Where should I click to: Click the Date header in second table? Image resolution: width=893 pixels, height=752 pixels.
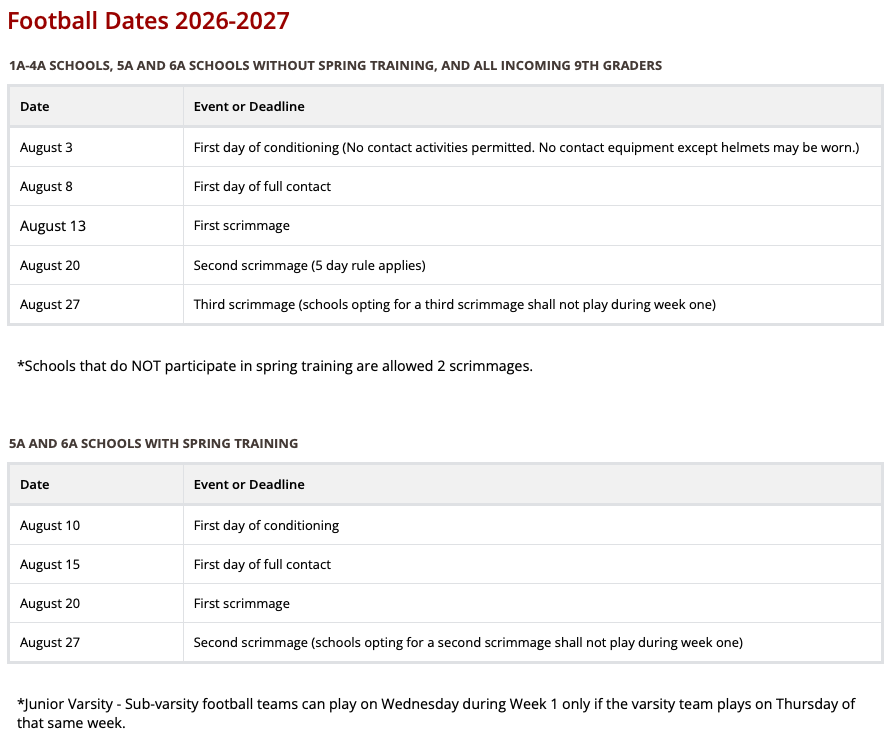point(96,484)
